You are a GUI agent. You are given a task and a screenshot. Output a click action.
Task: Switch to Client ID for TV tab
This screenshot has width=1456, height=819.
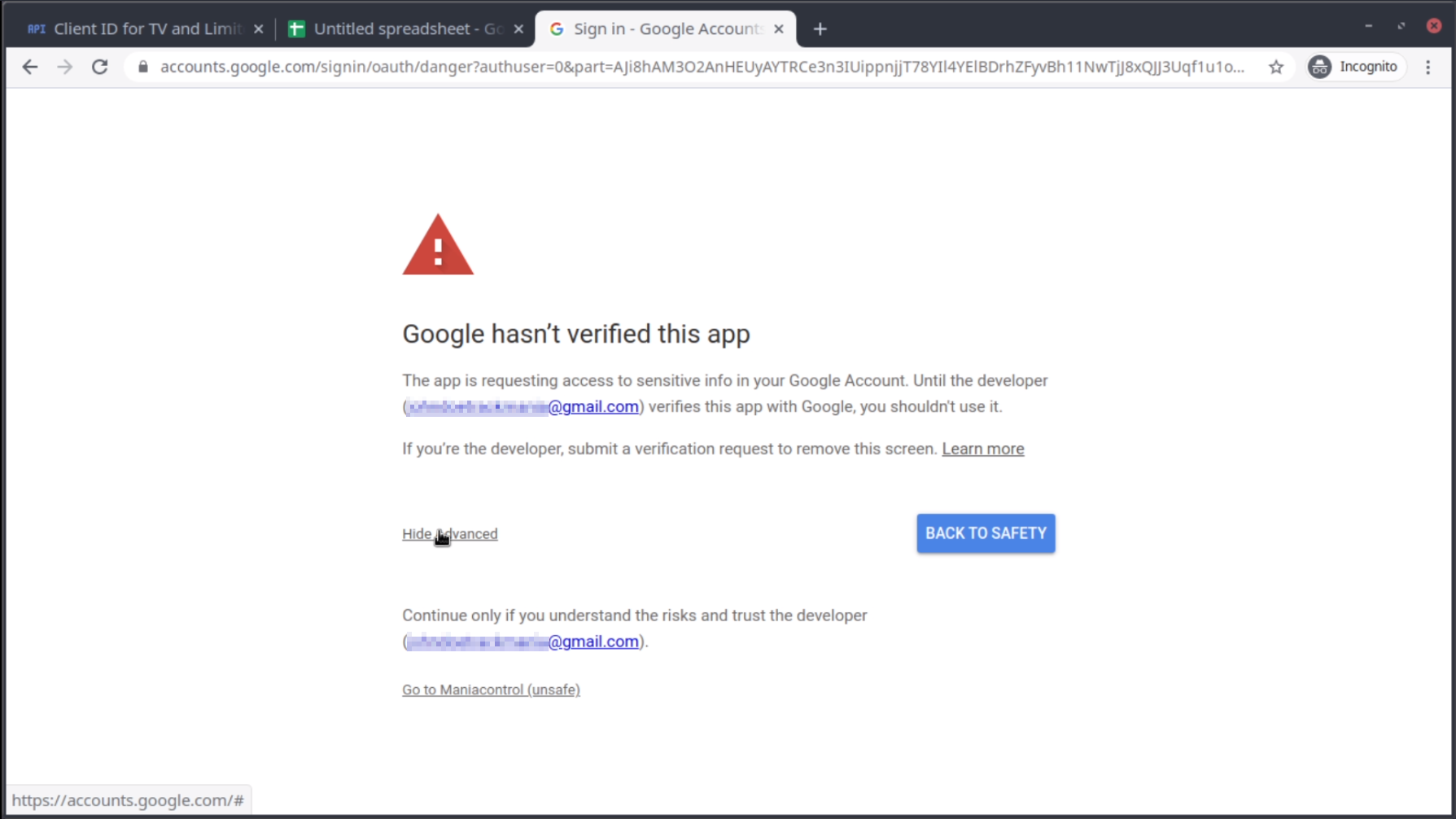click(x=138, y=29)
